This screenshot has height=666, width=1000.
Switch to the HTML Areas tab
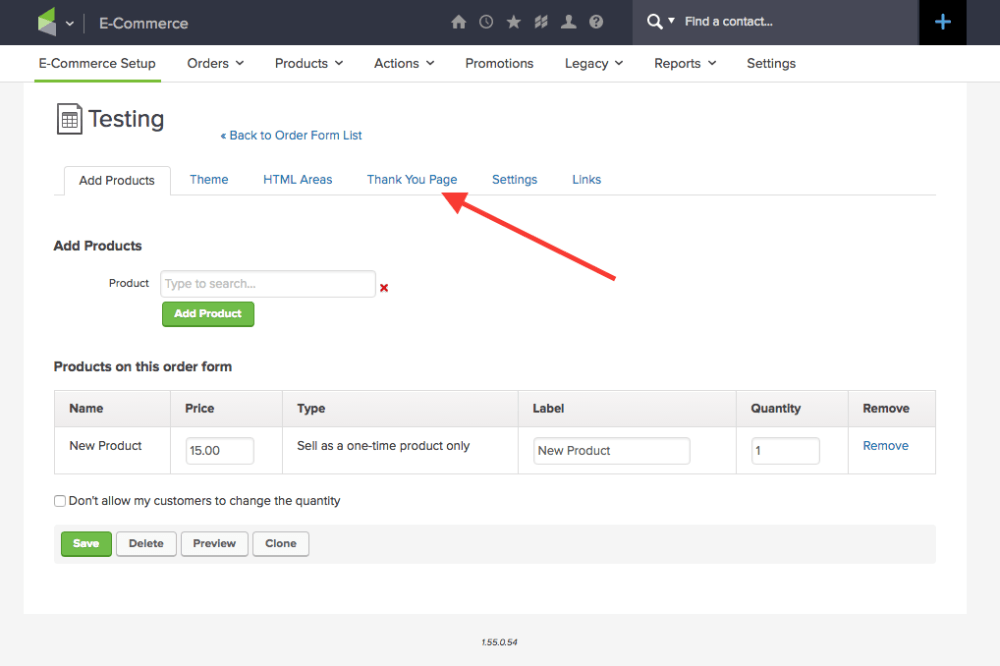point(298,179)
